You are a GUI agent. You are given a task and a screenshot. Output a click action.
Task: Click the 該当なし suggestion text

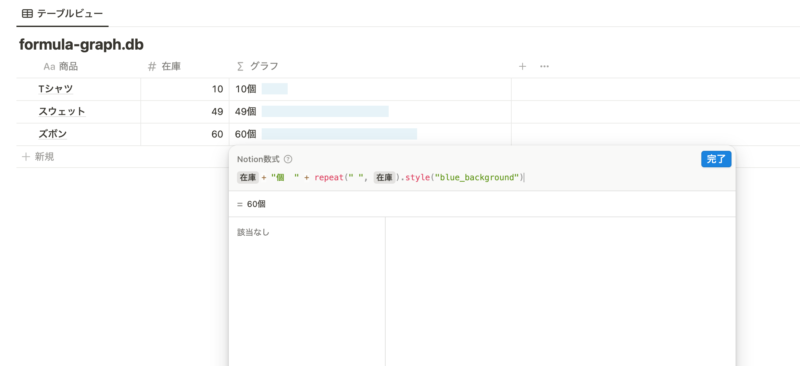[253, 233]
